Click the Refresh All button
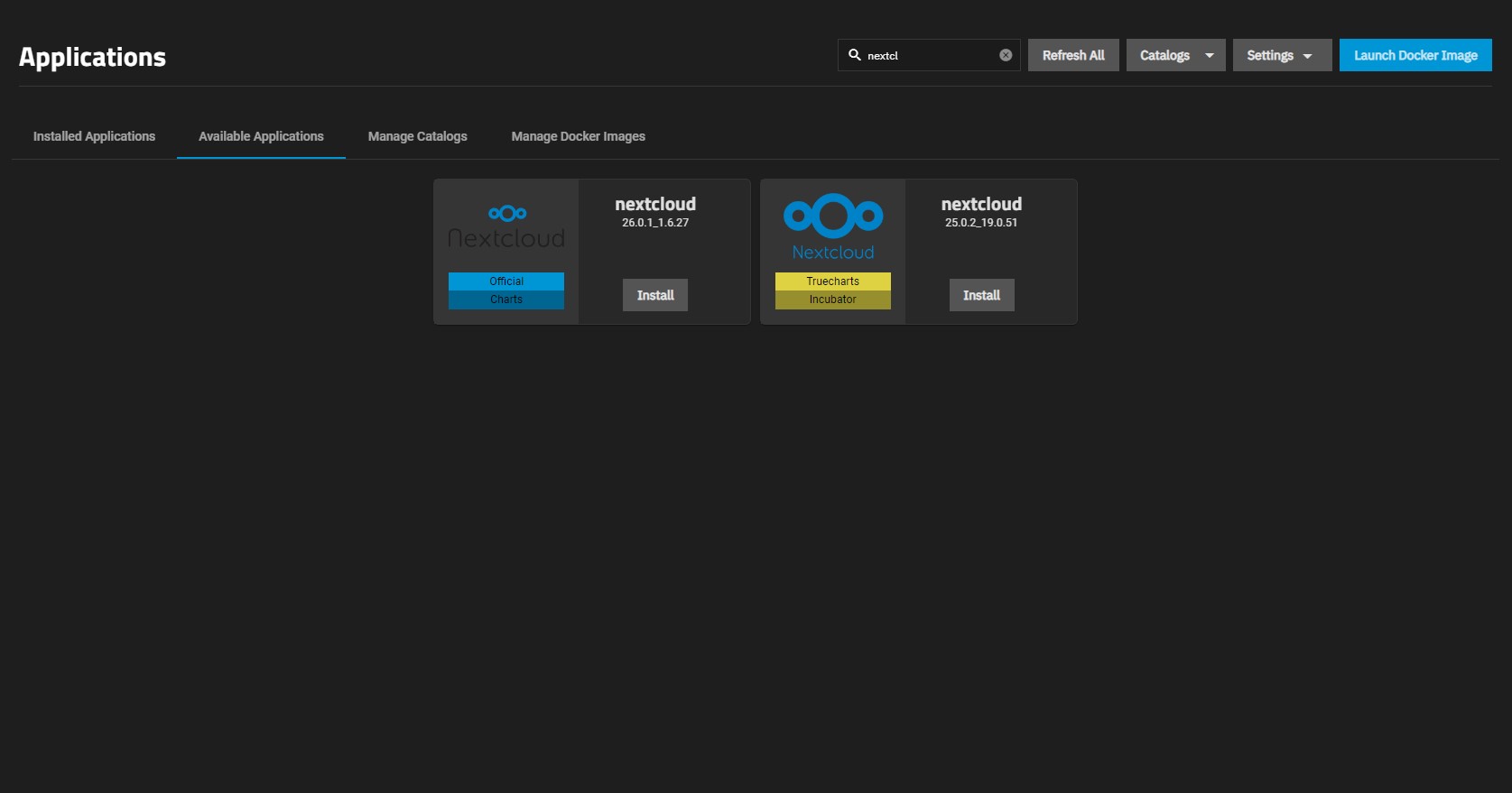 coord(1073,55)
